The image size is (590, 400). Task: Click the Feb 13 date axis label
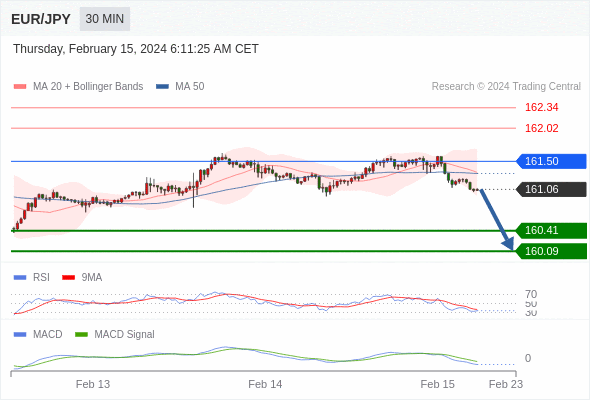tap(93, 384)
